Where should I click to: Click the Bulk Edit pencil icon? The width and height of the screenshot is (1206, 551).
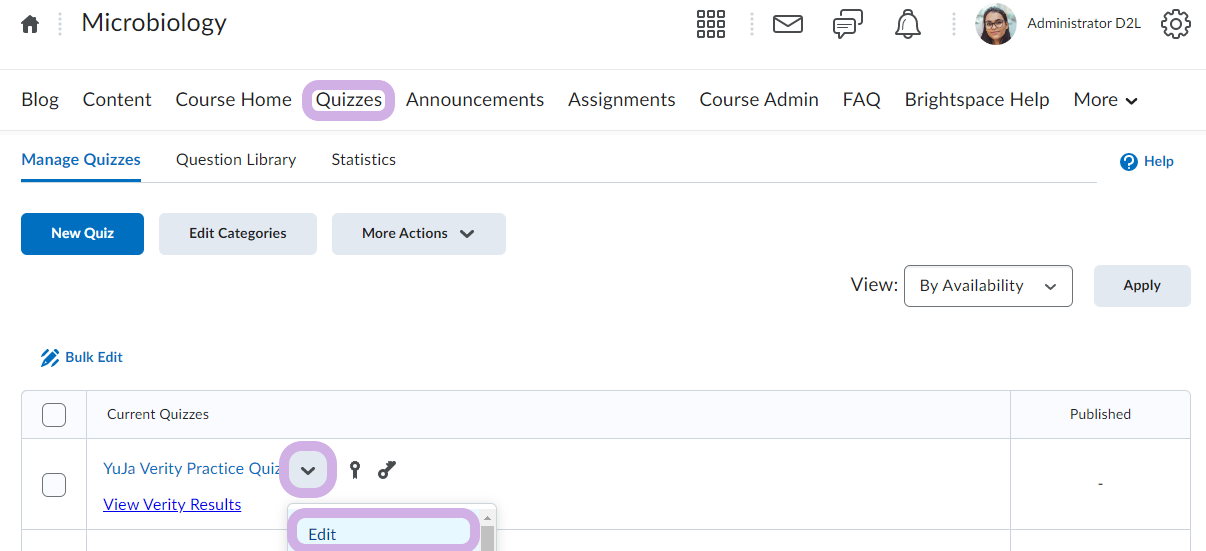(x=50, y=358)
